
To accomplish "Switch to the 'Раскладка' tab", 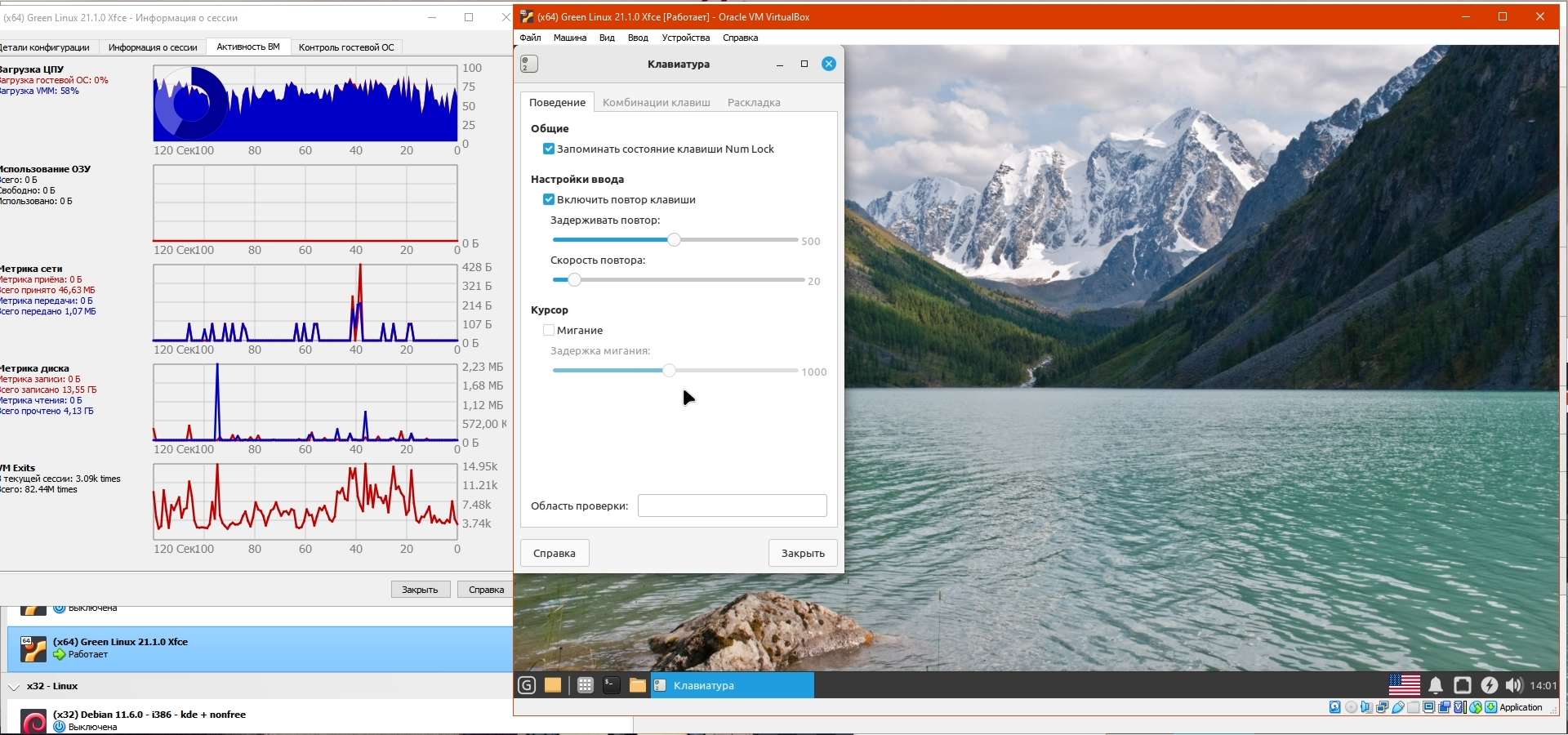I will (x=754, y=102).
